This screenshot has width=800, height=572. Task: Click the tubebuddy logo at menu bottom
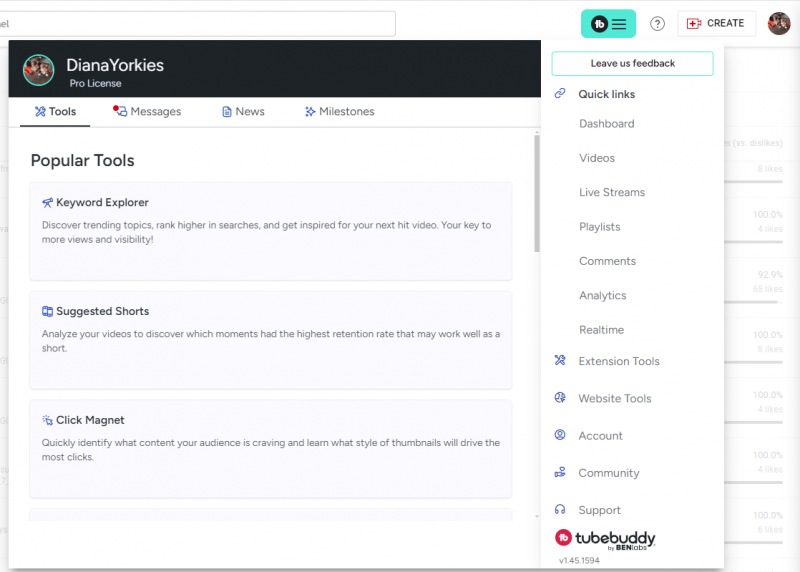[605, 539]
